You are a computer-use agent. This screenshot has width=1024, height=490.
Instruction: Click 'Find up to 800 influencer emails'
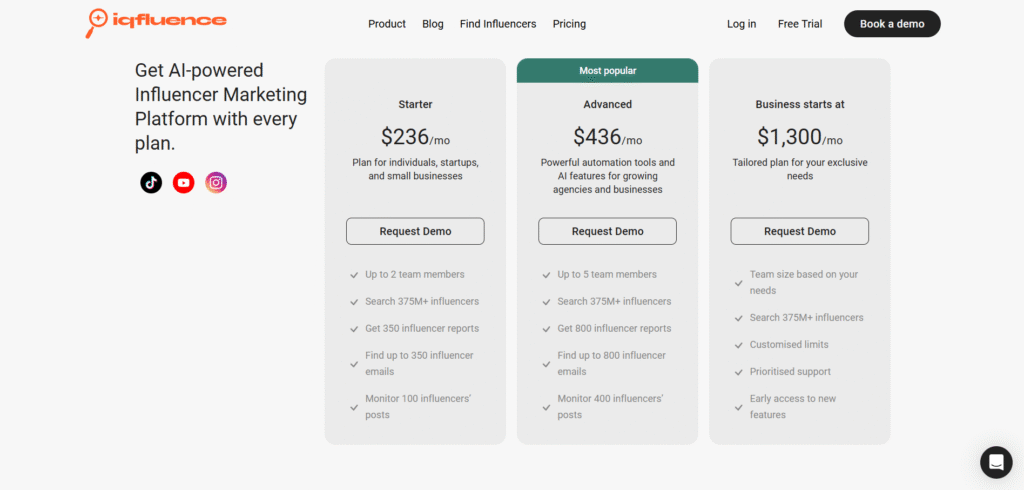pyautogui.click(x=611, y=363)
